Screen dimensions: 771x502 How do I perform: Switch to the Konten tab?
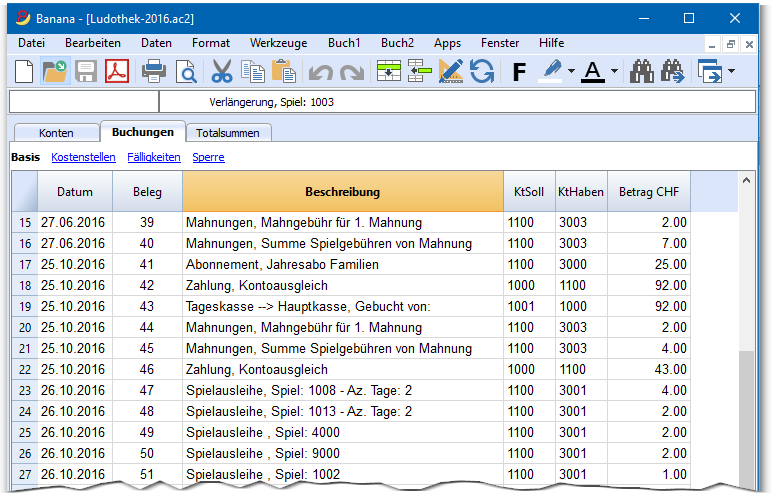[x=56, y=133]
